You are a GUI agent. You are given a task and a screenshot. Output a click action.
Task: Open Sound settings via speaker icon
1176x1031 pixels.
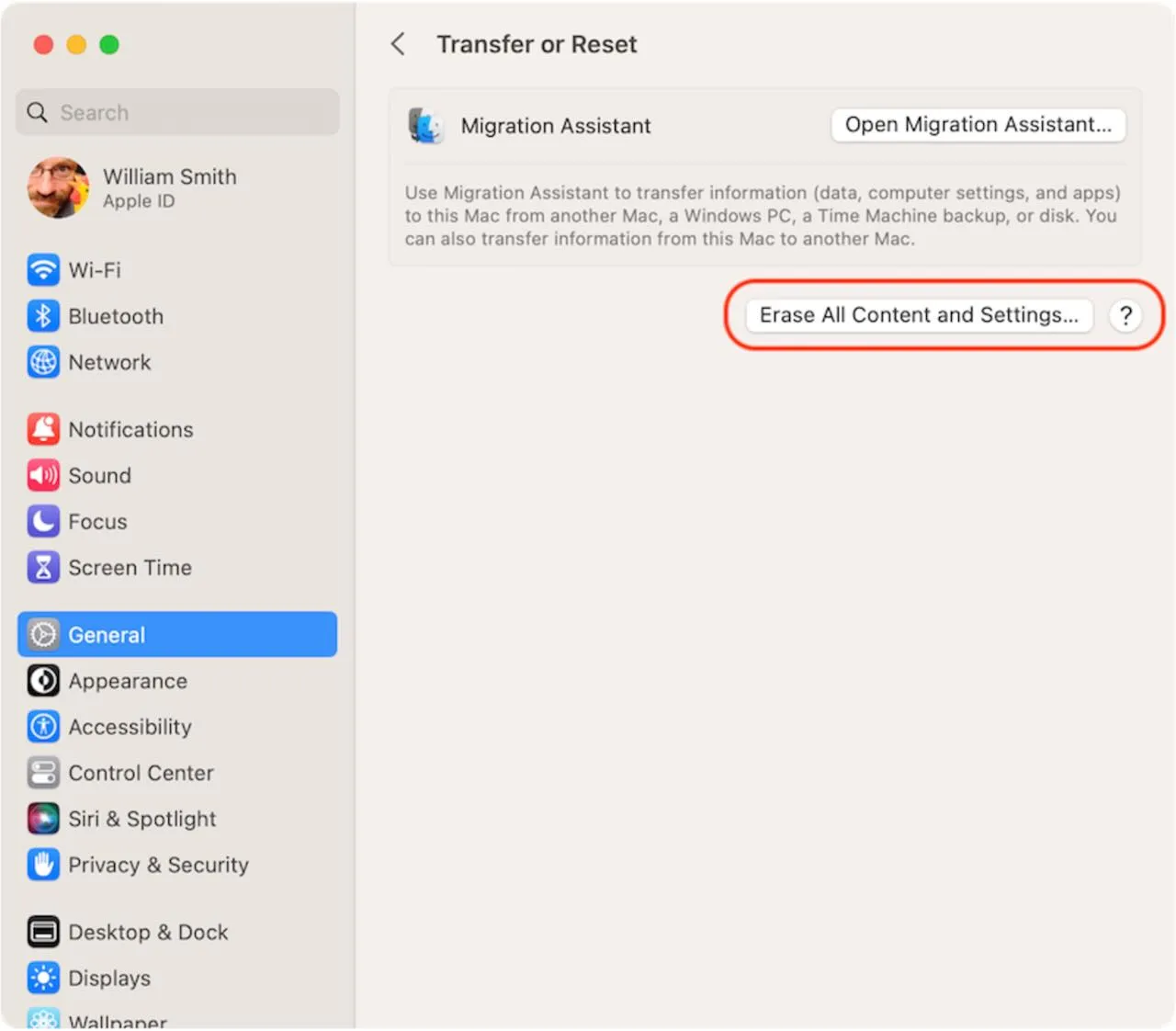43,475
